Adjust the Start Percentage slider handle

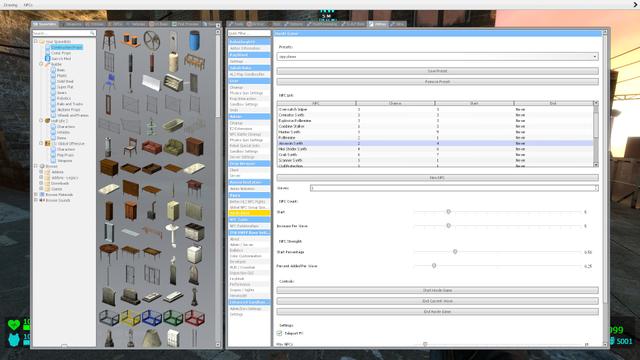pos(455,252)
